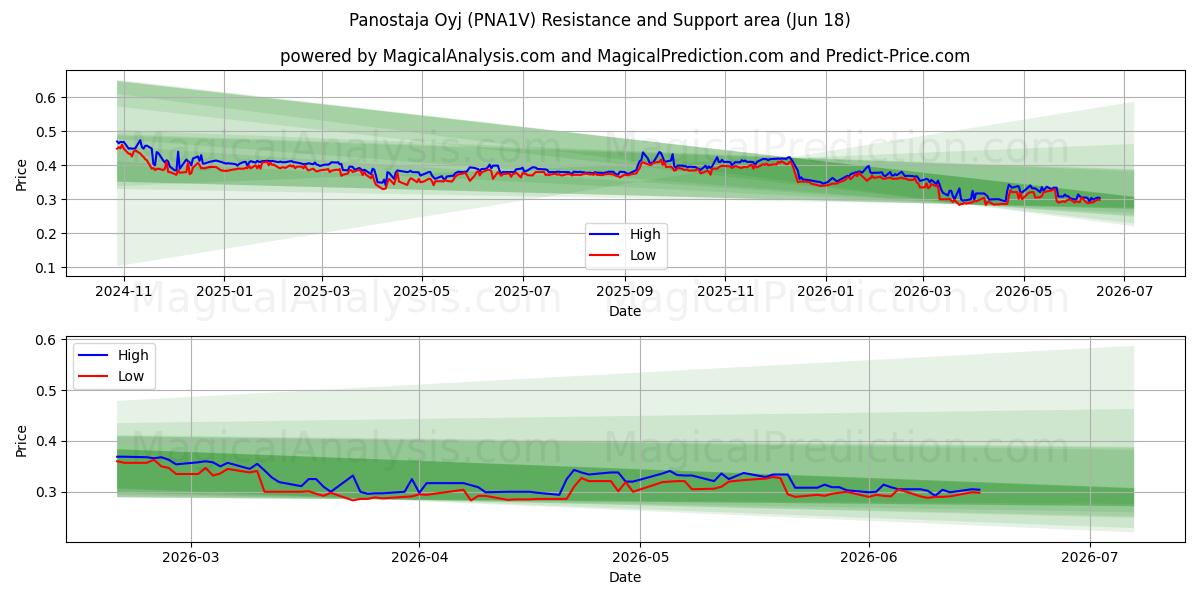This screenshot has width=1200, height=600.
Task: Click the '2026-01' date tick label
Action: (x=825, y=293)
